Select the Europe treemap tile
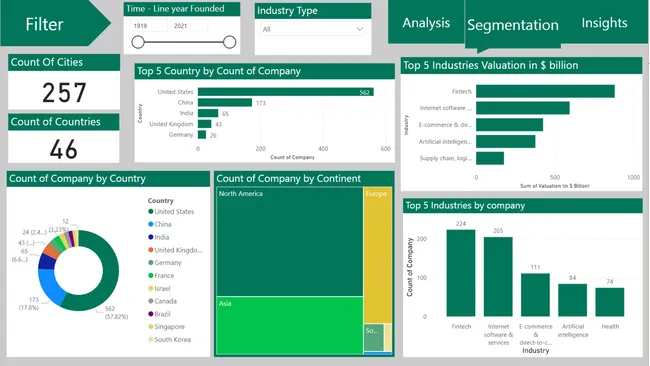The width and height of the screenshot is (650, 366). coord(378,255)
